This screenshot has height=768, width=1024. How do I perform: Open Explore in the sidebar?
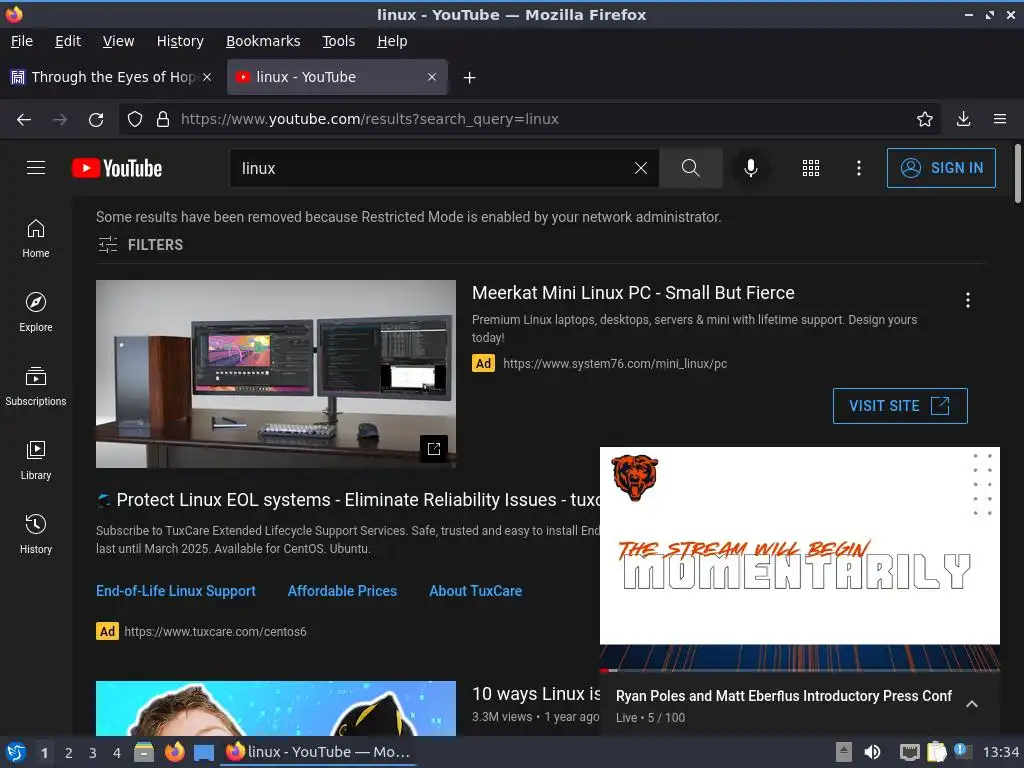36,312
